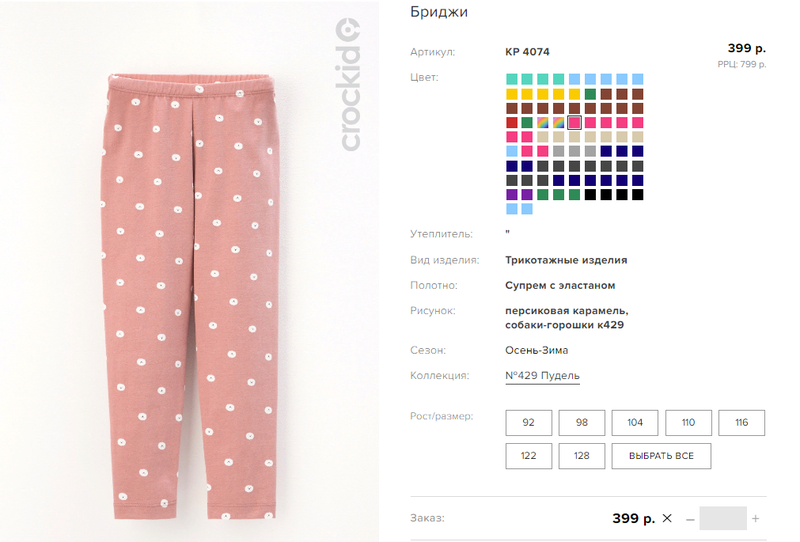Increase order quantity with plus icon
The image size is (800, 542).
pyautogui.click(x=756, y=519)
